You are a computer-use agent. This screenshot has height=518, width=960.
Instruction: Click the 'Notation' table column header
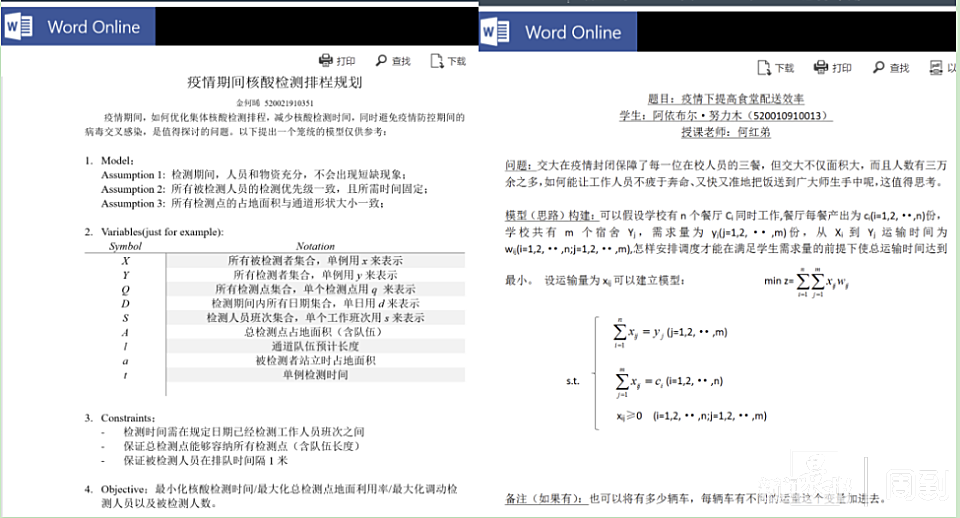315,246
